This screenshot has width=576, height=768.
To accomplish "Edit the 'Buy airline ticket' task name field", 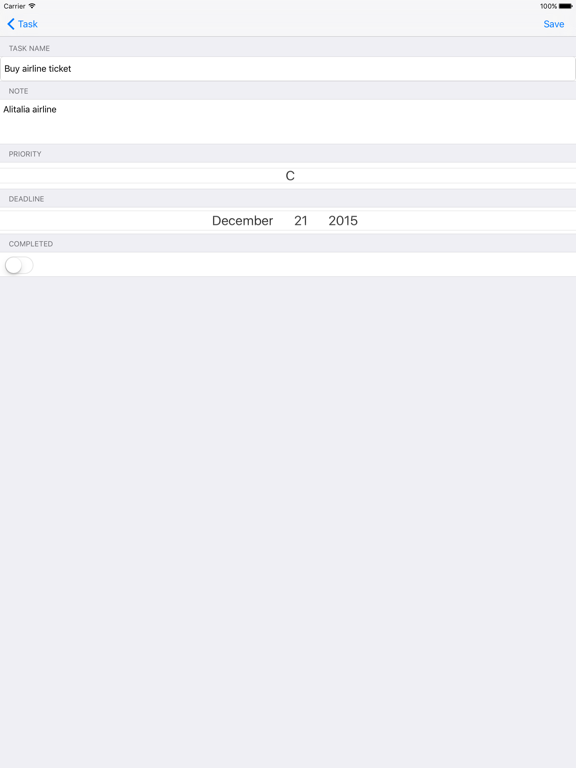I will pos(288,69).
